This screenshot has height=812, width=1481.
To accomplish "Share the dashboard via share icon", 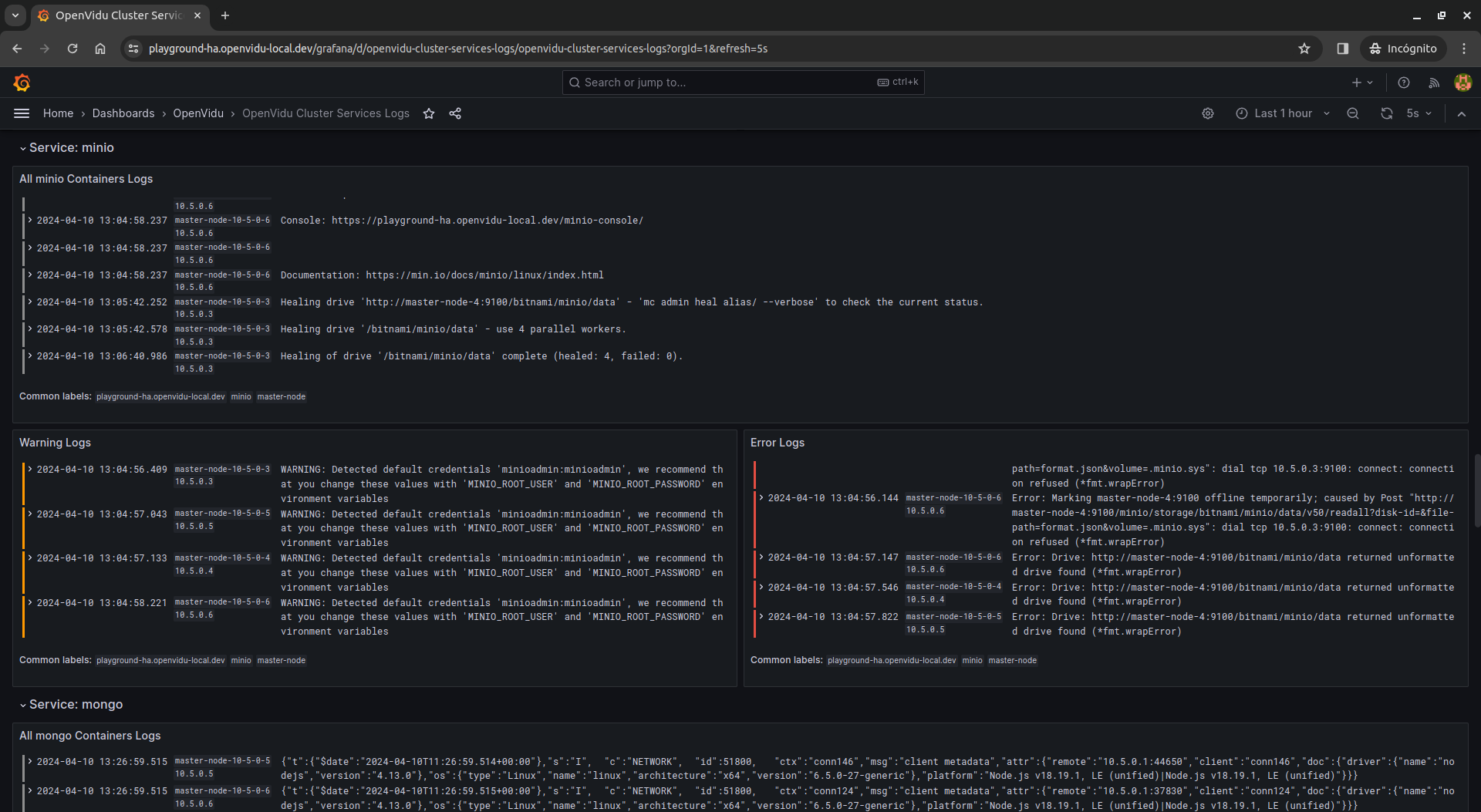I will (x=454, y=113).
